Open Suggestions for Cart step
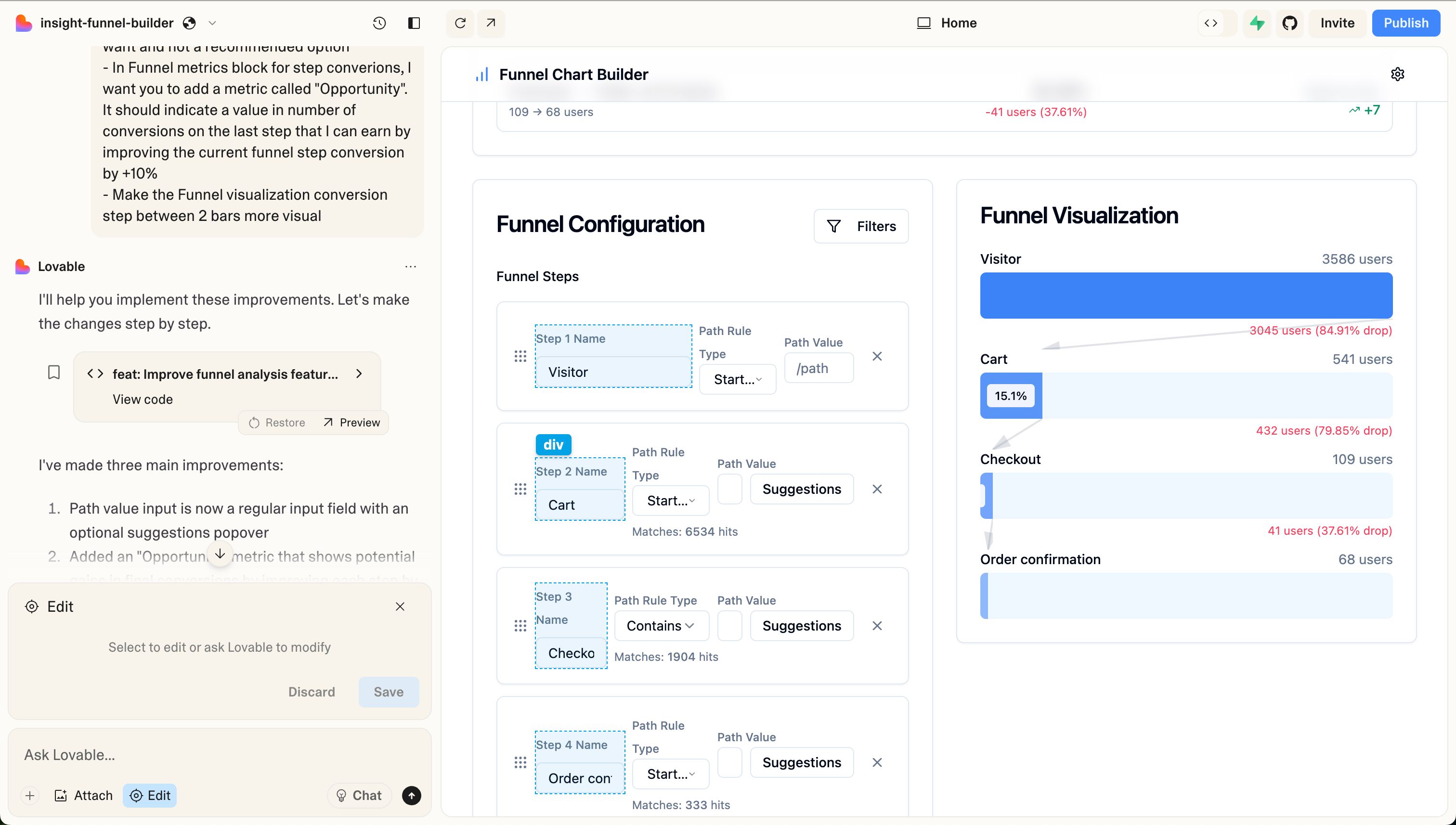Screen dimensions: 1456x825 click(x=801, y=489)
